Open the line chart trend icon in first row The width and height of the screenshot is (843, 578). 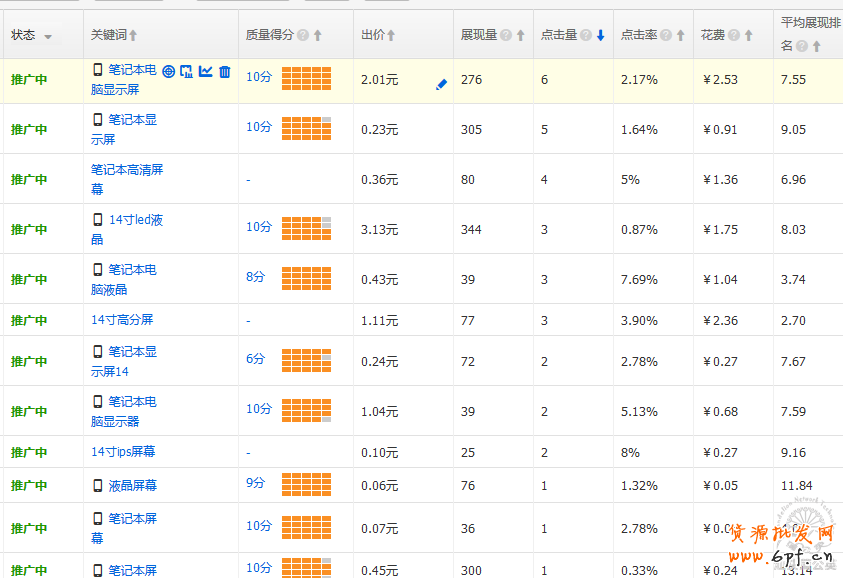tap(205, 71)
